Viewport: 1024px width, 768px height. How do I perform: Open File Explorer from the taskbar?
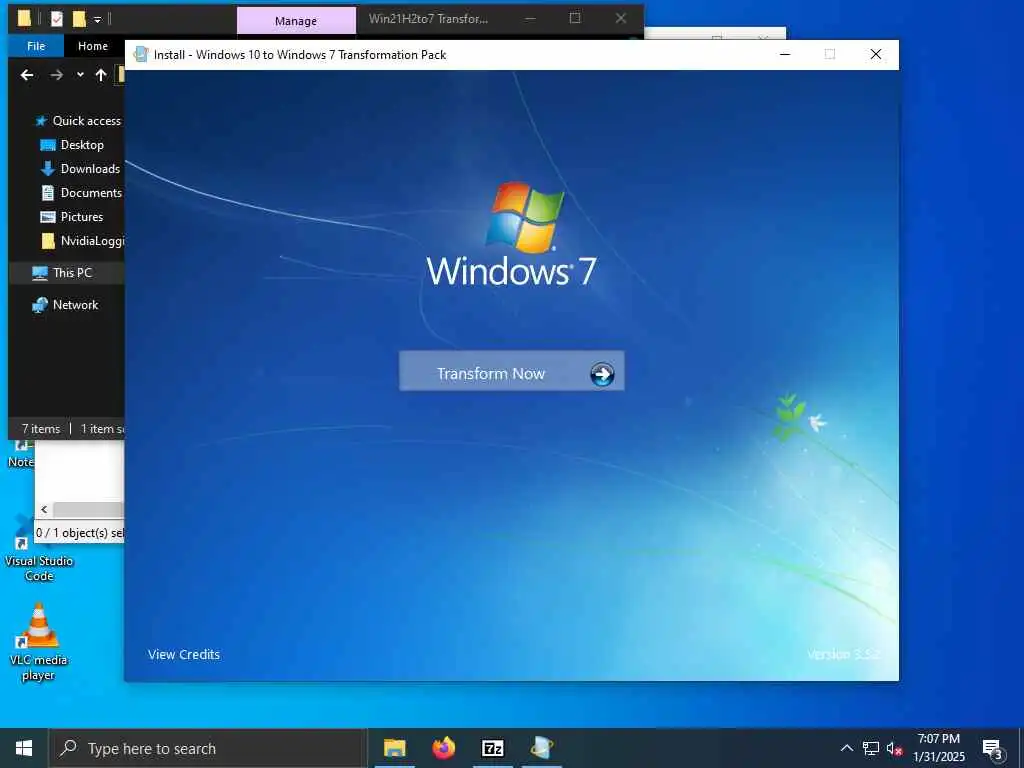(394, 748)
